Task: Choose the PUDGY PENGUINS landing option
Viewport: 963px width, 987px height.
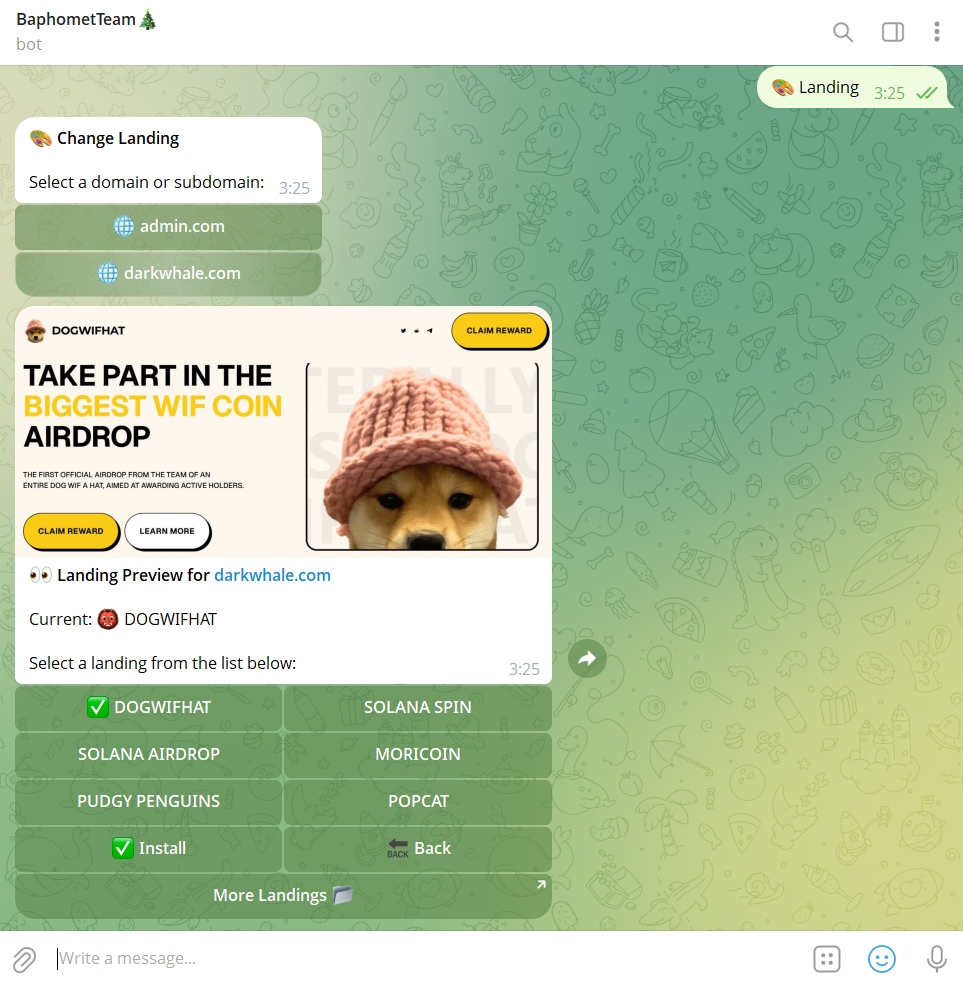Action: [149, 802]
